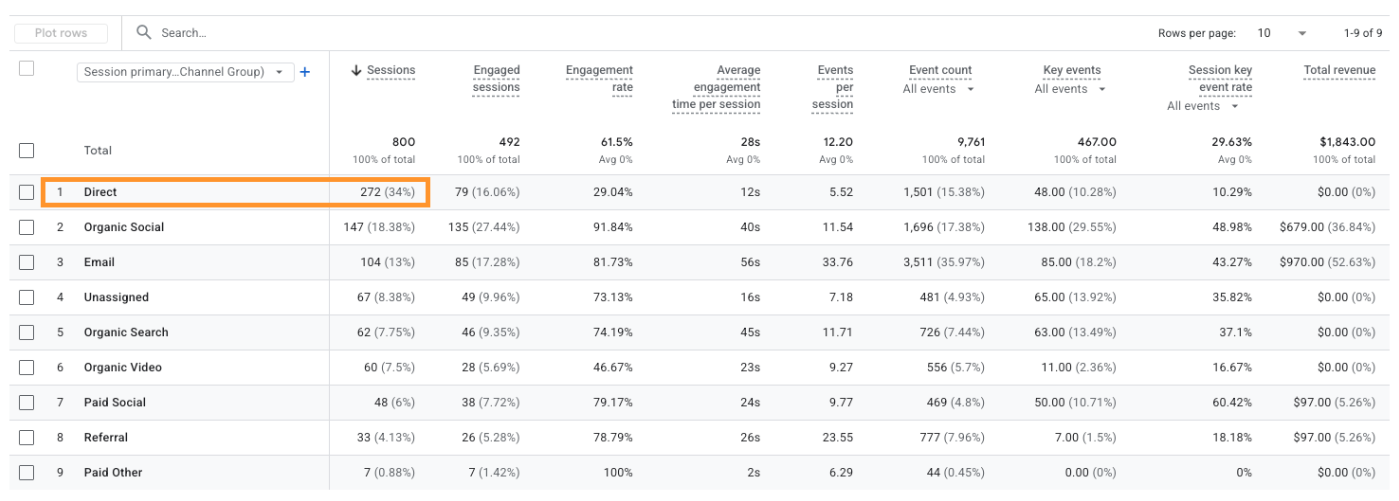Toggle the select-all header checkbox

click(x=27, y=69)
